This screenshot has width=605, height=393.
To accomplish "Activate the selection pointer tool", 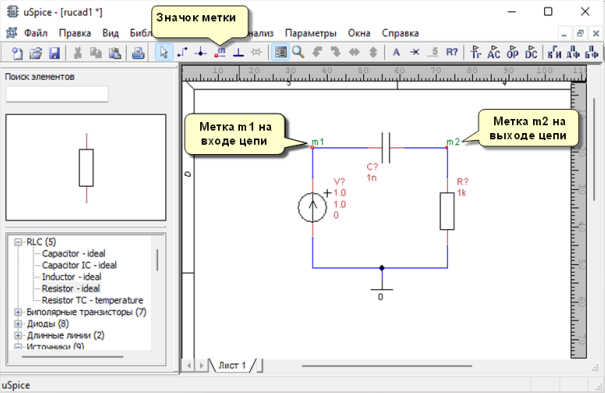I will pyautogui.click(x=164, y=52).
